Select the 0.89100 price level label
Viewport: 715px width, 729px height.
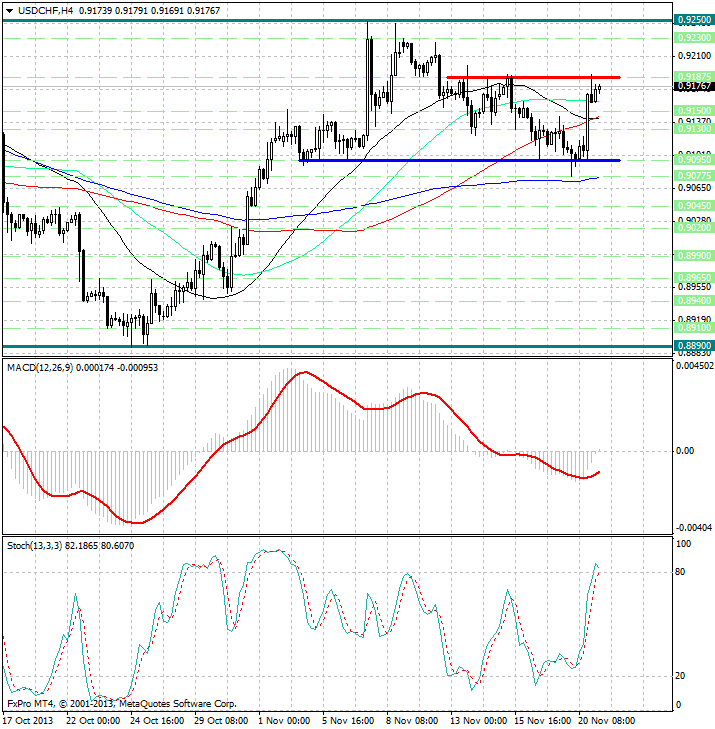tap(694, 328)
